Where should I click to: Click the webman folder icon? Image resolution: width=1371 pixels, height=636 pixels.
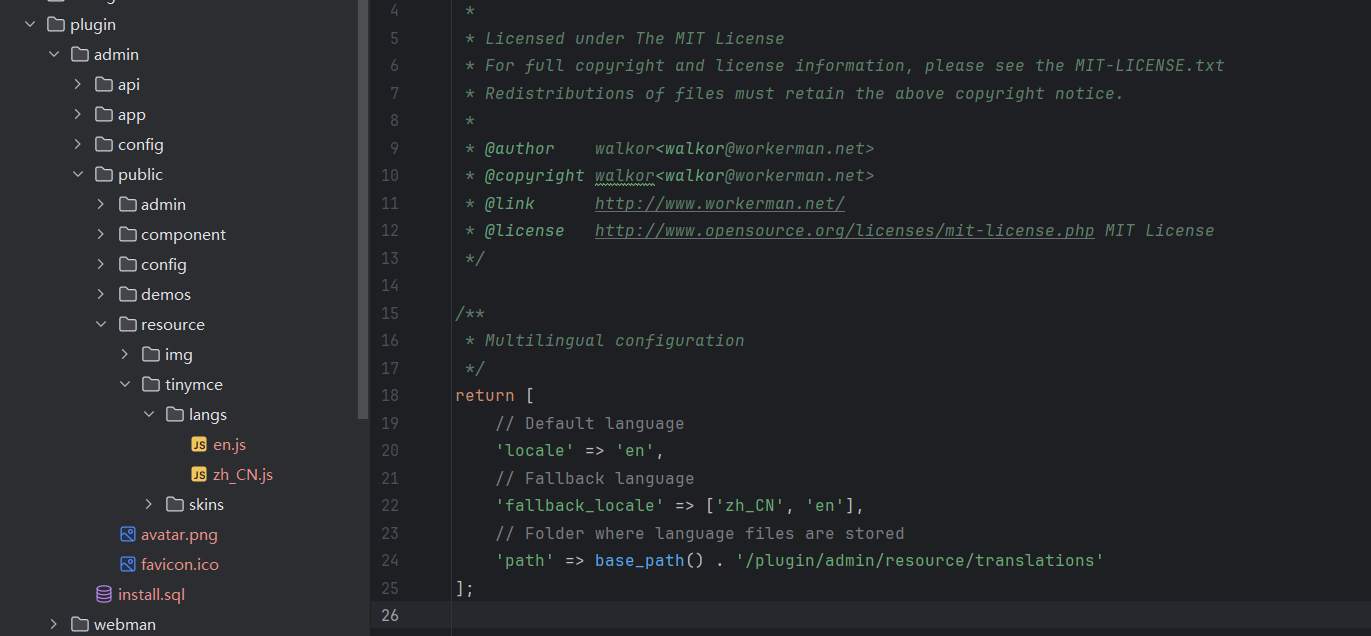tap(80, 624)
